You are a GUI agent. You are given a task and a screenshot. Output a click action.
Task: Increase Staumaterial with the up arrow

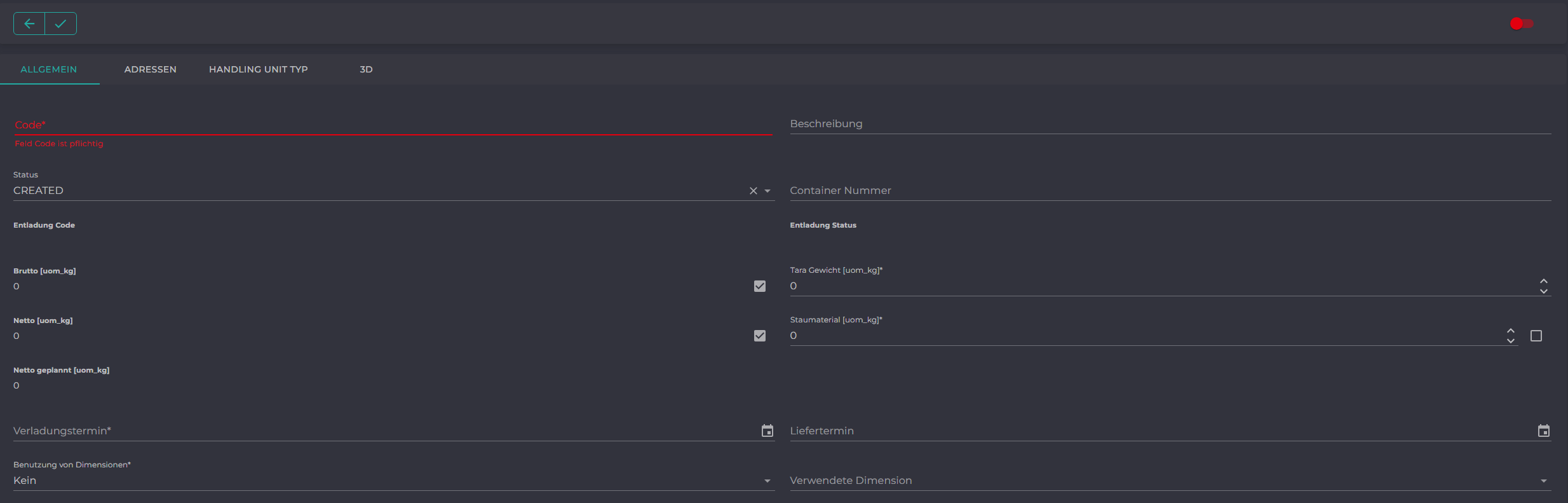point(1511,331)
